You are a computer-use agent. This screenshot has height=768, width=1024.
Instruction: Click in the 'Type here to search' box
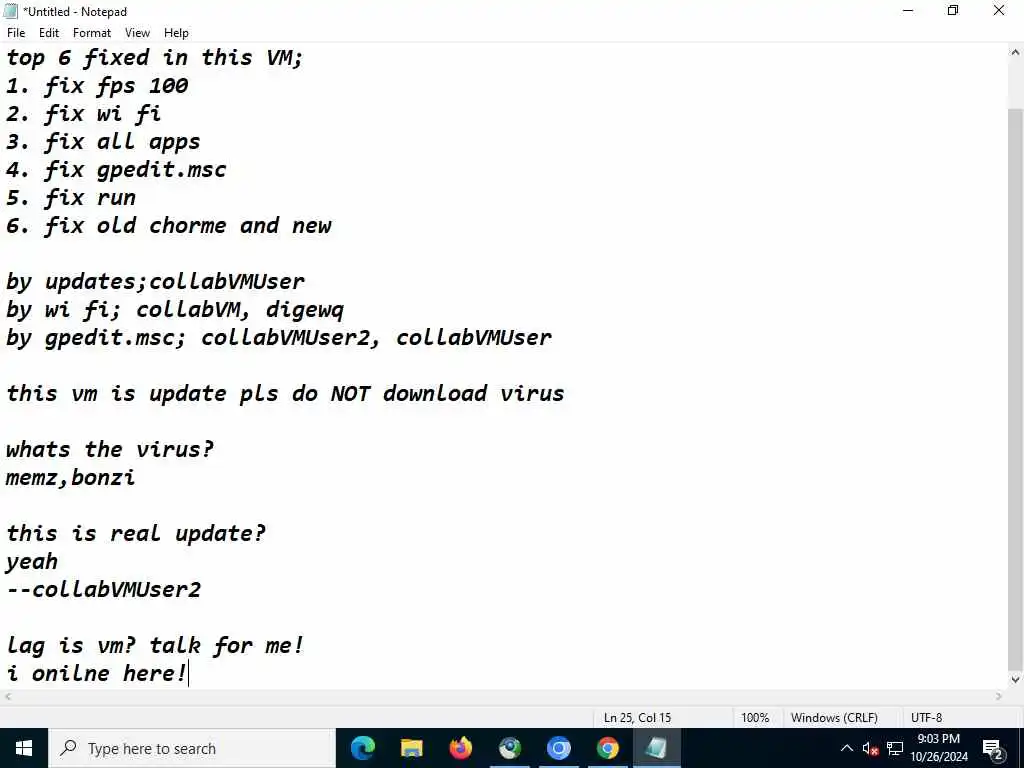192,748
